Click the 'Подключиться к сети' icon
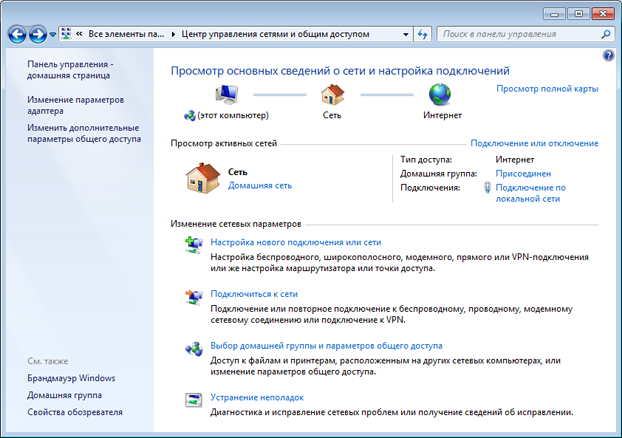This screenshot has height=438, width=622. click(194, 297)
